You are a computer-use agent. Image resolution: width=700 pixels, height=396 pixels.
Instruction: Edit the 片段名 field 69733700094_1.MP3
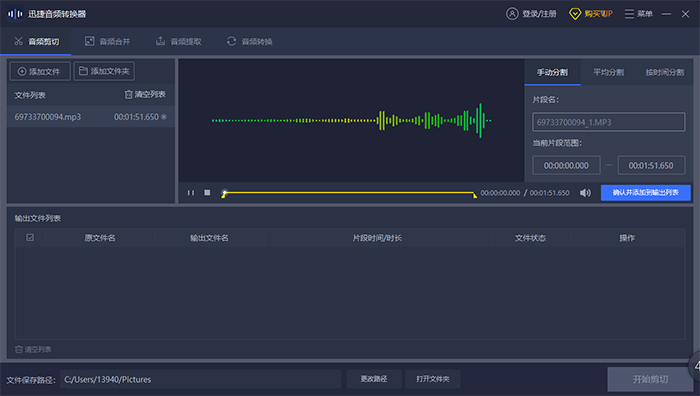click(608, 122)
